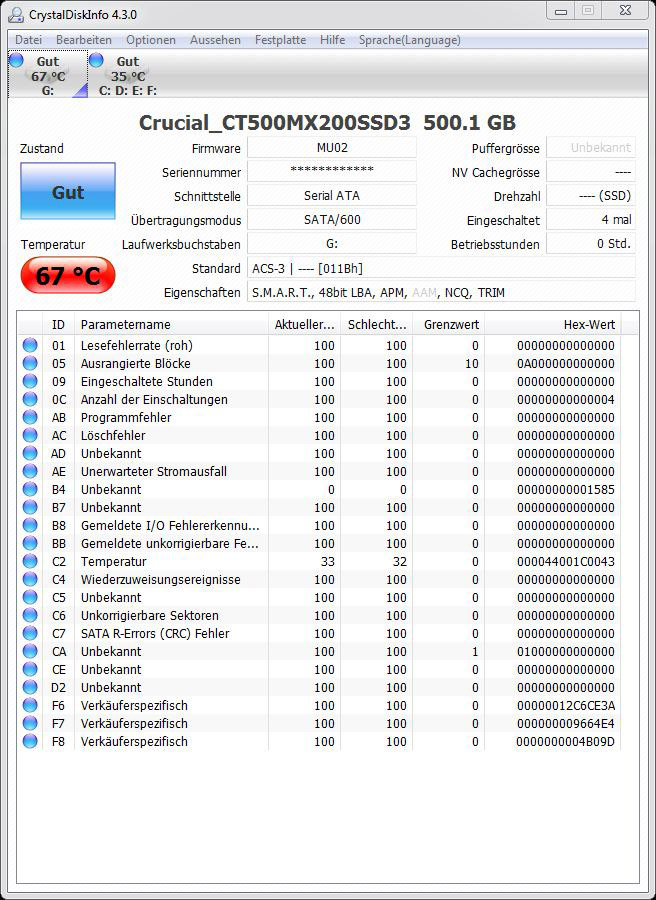Open the Aussehen menu
The image size is (656, 900).
[x=215, y=40]
